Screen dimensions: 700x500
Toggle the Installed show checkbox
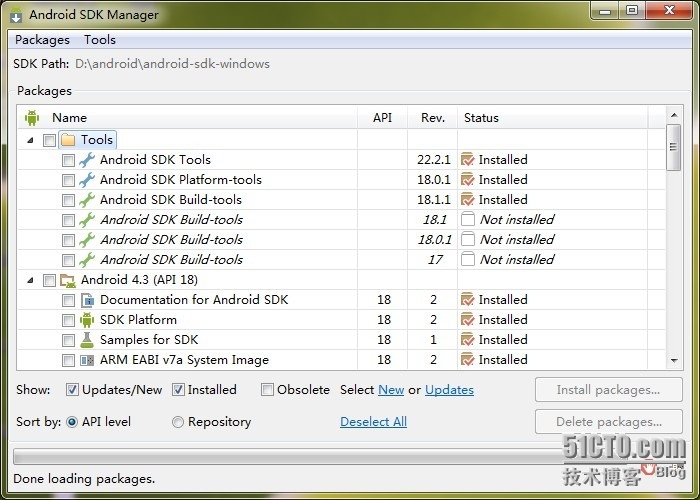click(x=178, y=390)
